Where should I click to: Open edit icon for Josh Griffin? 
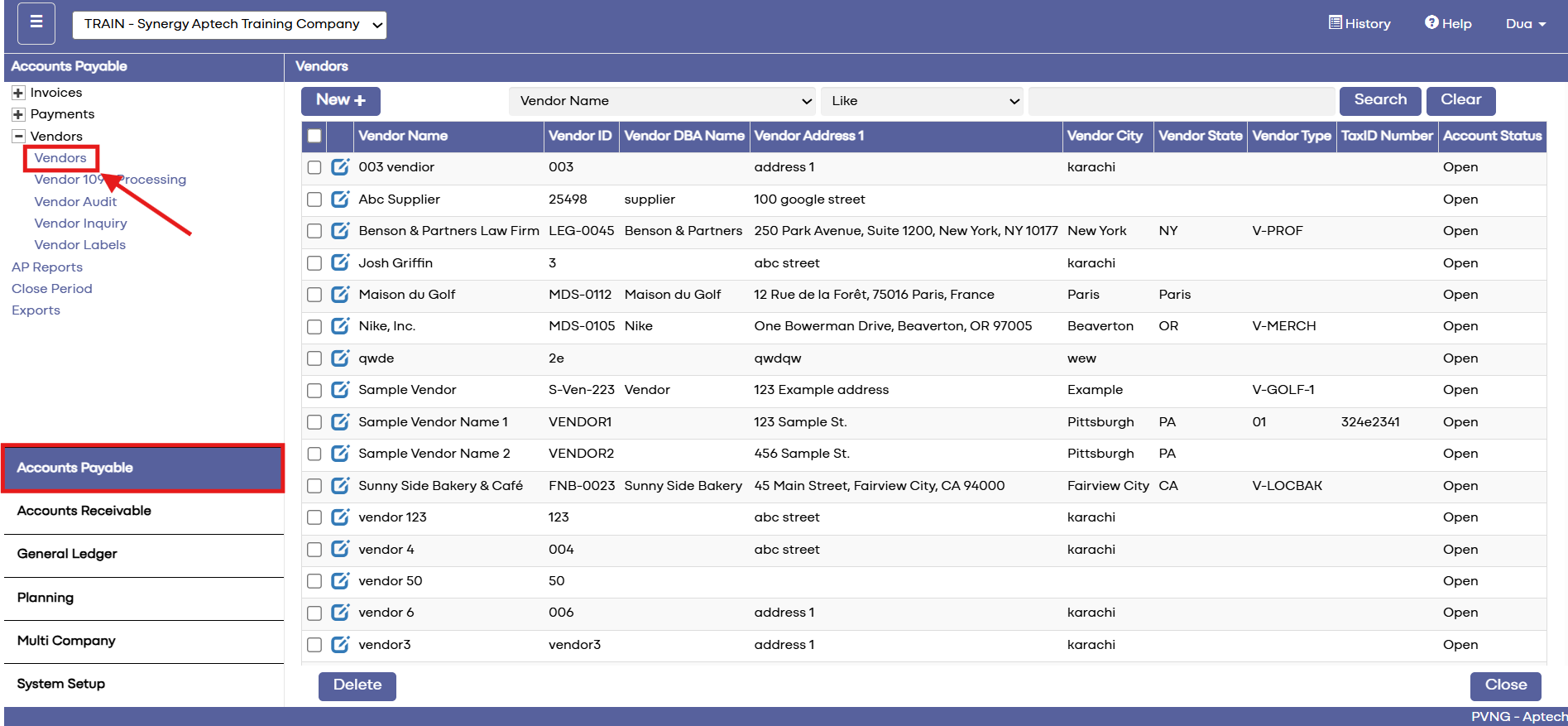[340, 262]
